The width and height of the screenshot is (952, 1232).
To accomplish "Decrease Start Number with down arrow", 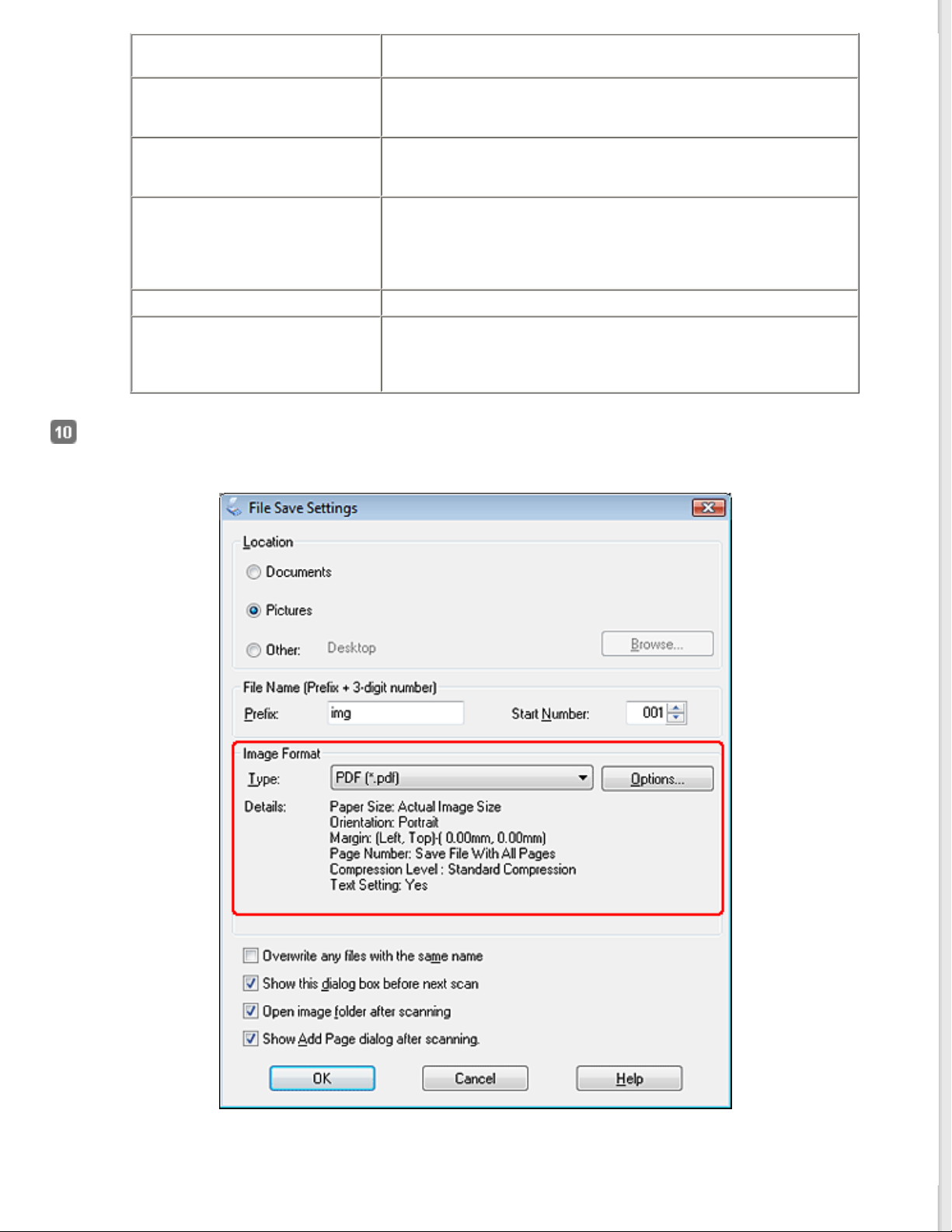I will tap(676, 718).
